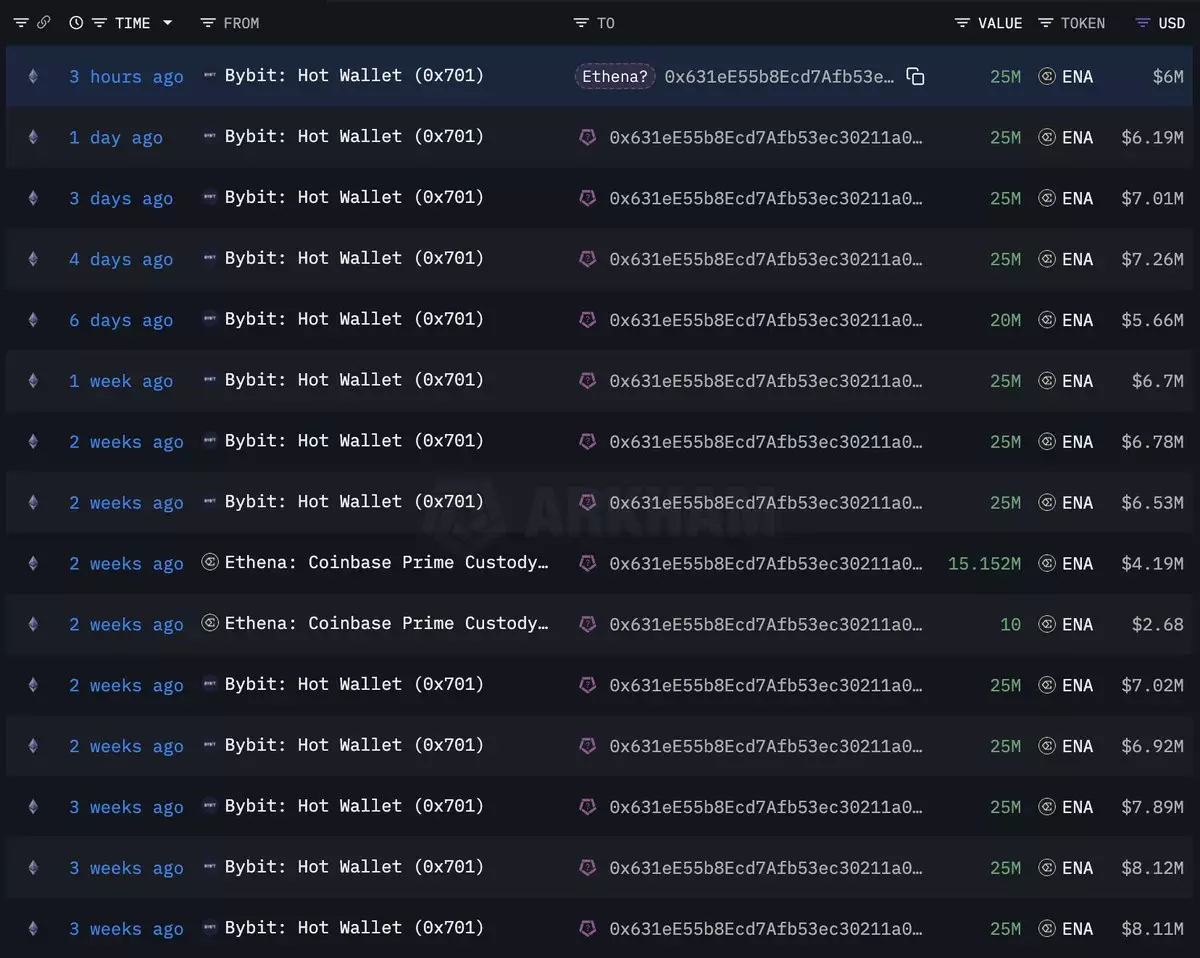Open the TO column filter
Image resolution: width=1200 pixels, height=958 pixels.
(x=581, y=23)
